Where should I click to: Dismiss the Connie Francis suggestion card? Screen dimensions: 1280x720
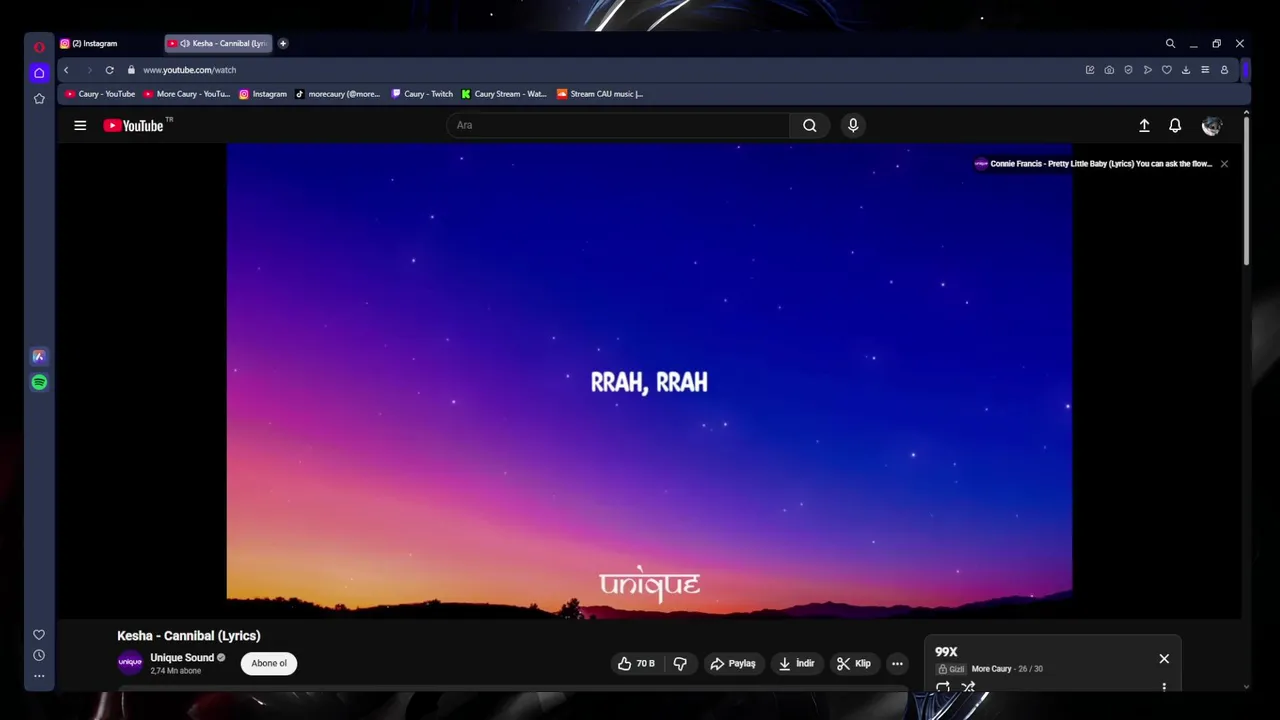1224,164
